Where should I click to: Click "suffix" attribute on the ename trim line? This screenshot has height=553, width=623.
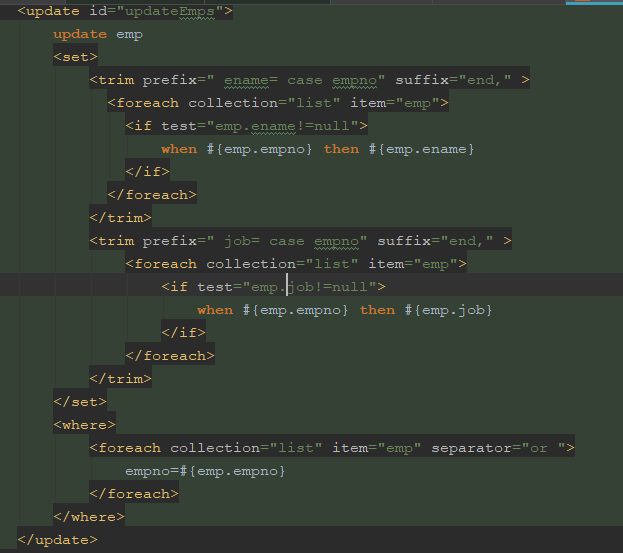coord(422,80)
